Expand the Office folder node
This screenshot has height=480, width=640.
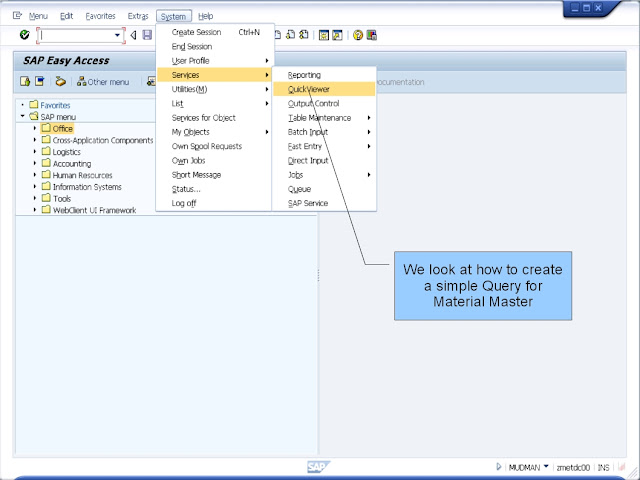35,128
